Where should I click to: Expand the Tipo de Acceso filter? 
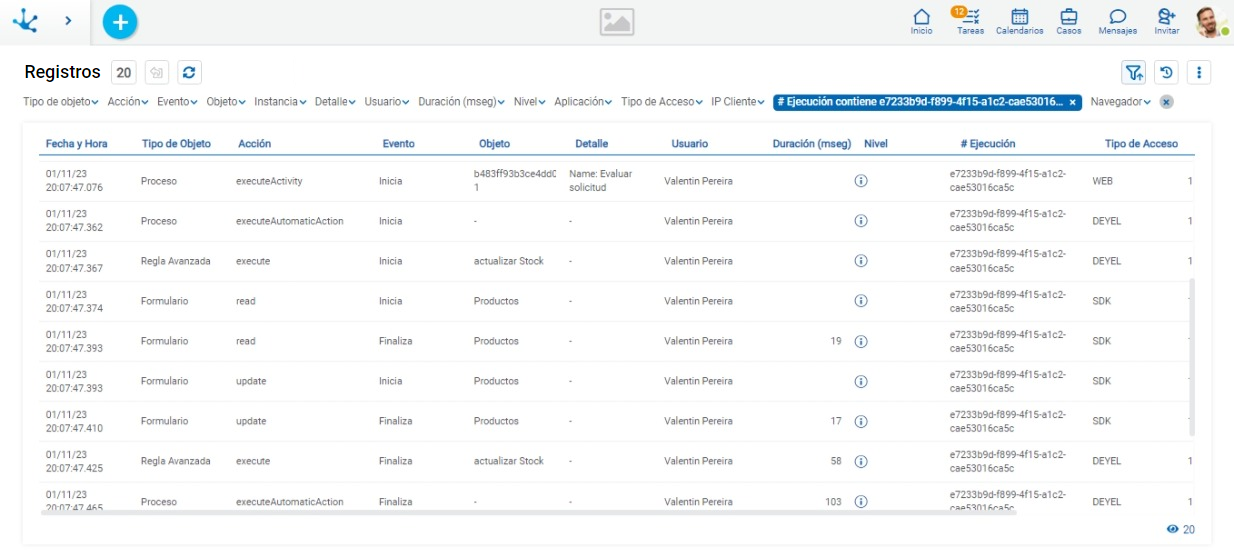662,102
